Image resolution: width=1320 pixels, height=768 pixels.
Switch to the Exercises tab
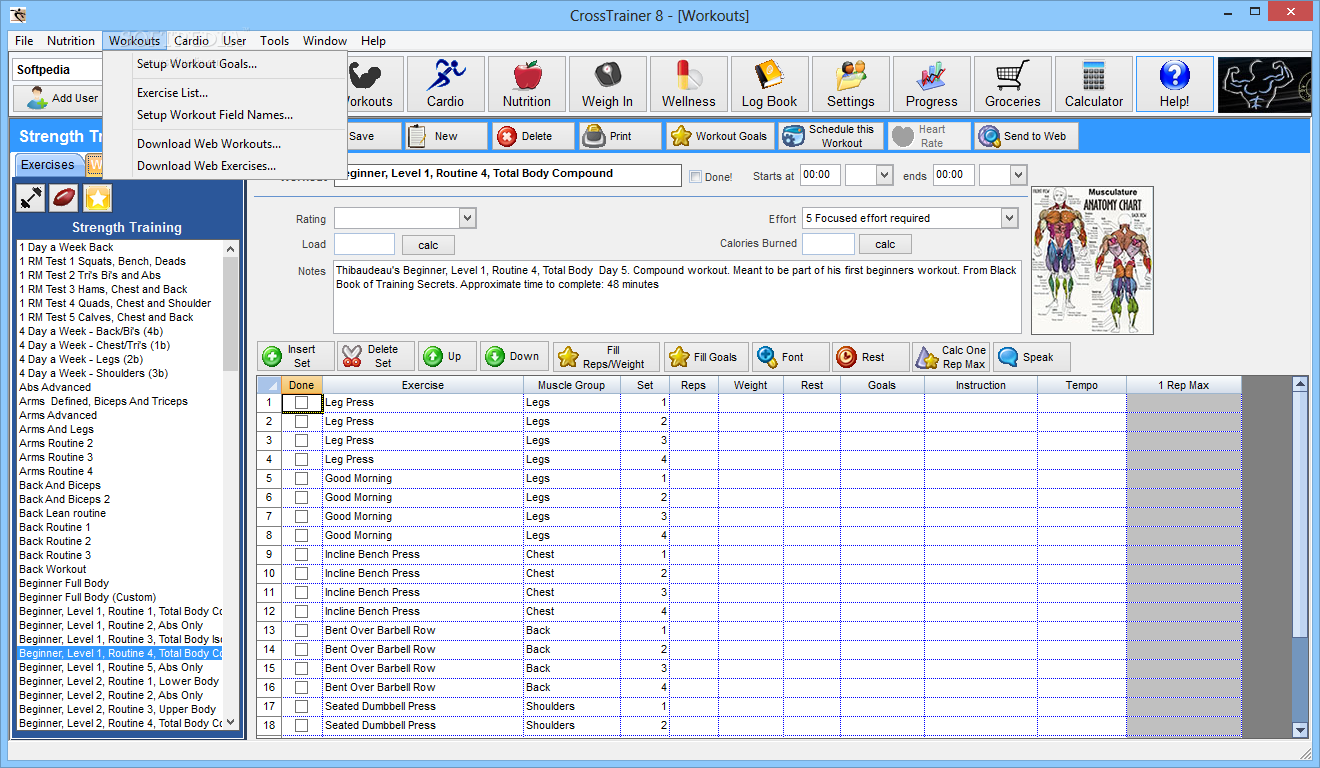47,165
